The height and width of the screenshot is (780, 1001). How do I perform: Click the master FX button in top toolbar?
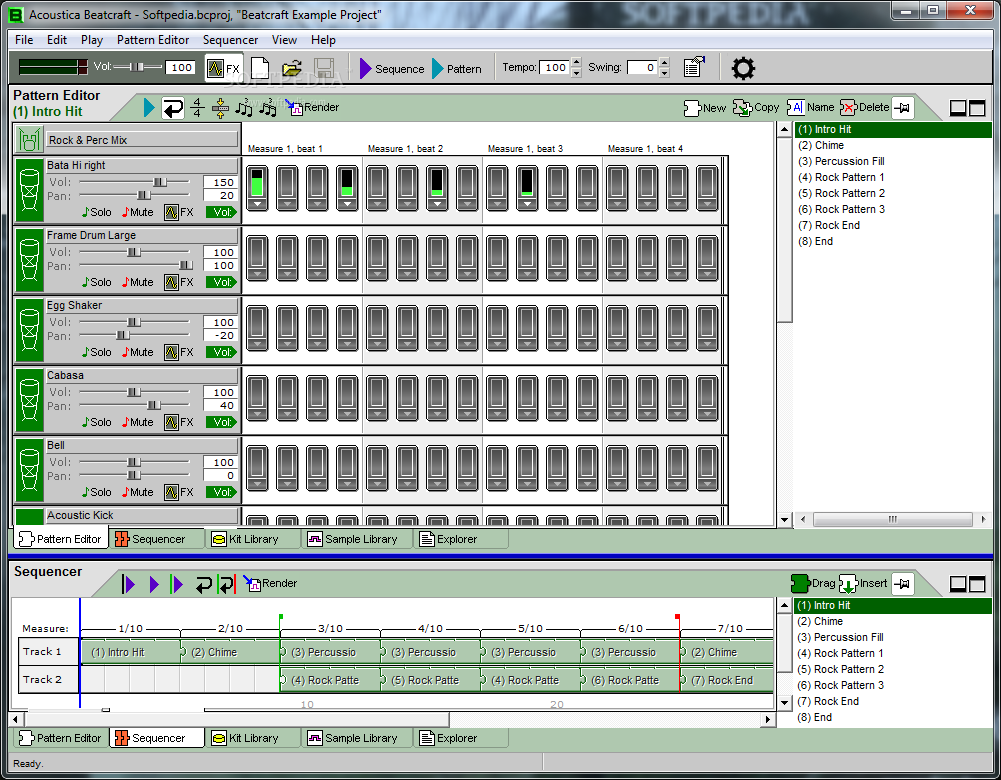click(x=224, y=68)
